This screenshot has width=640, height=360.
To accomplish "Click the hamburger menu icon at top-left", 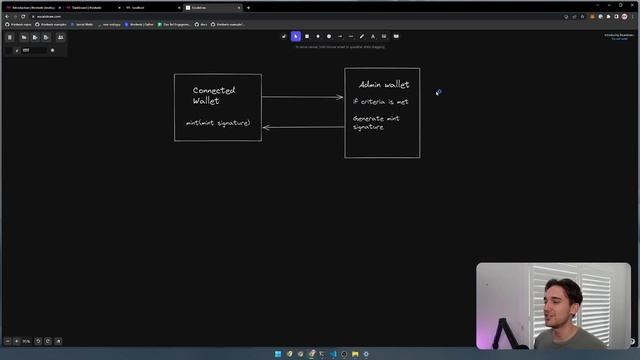I will click(x=10, y=38).
